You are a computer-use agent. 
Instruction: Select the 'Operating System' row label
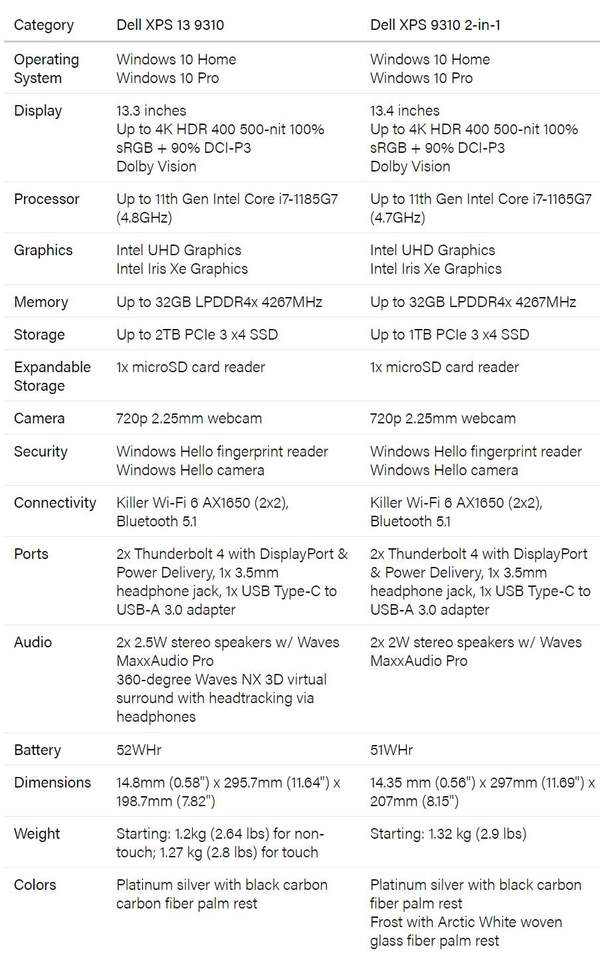click(45, 68)
